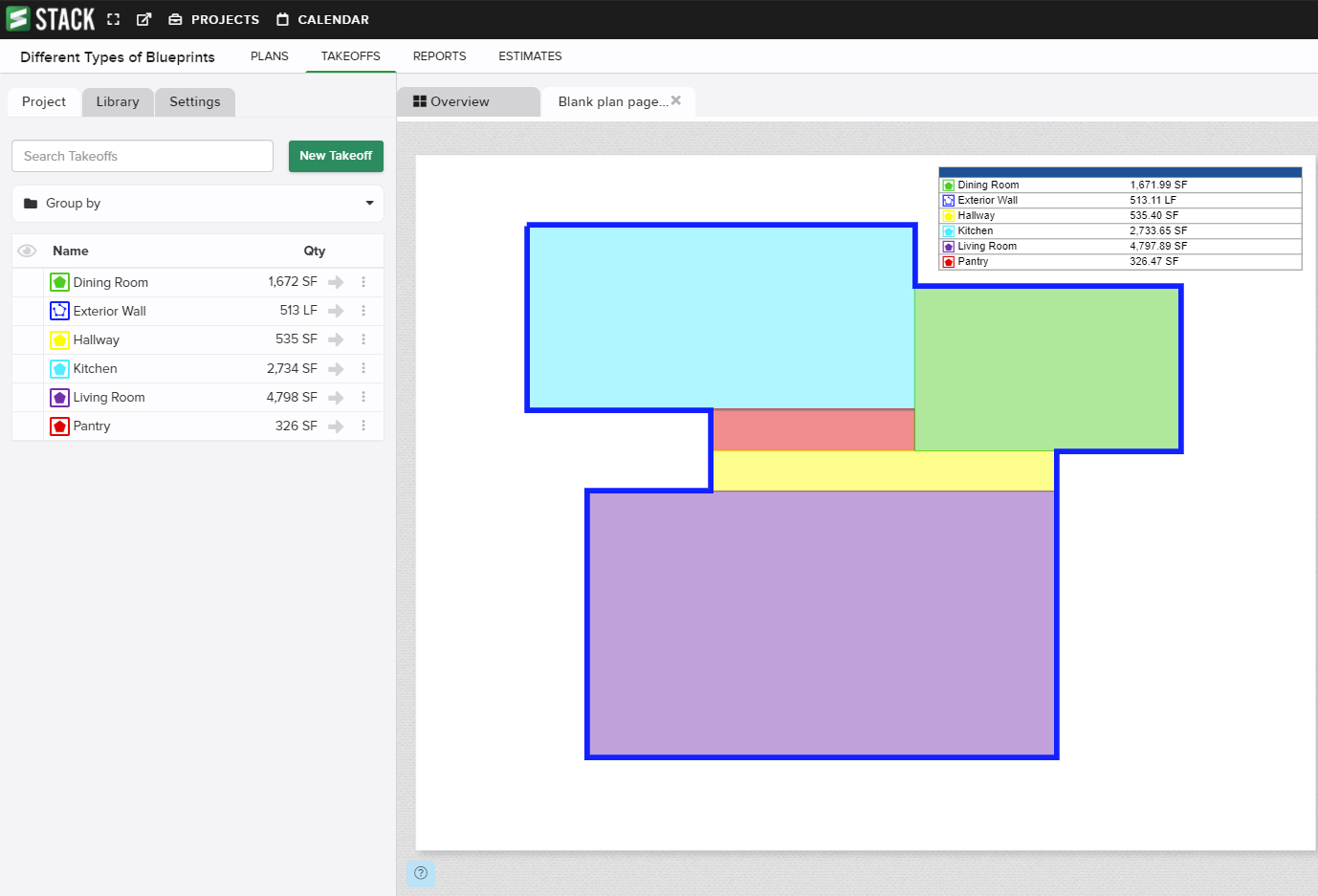Open Hallway more options menu
The width and height of the screenshot is (1318, 896).
tap(363, 339)
